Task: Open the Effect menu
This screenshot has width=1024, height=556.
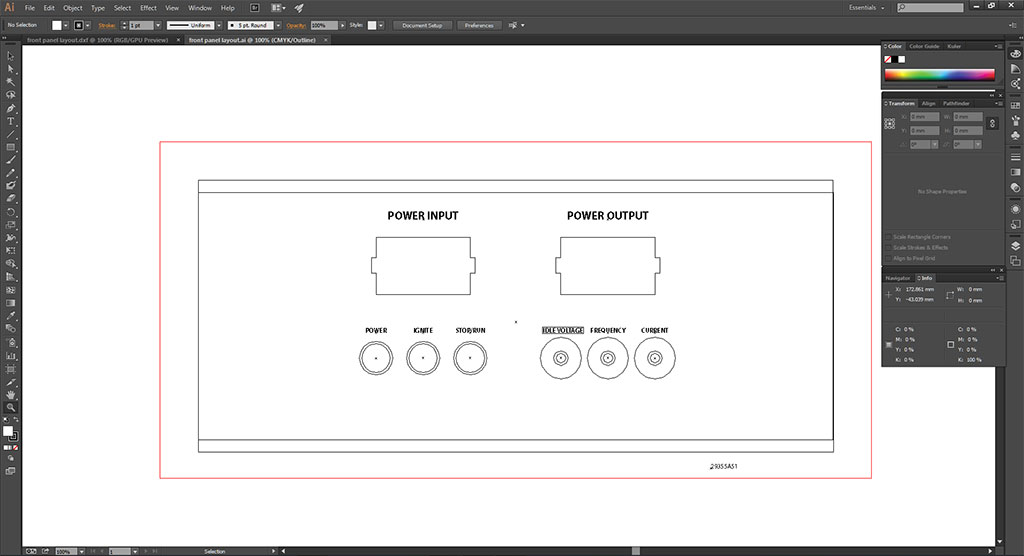Action: pyautogui.click(x=148, y=8)
